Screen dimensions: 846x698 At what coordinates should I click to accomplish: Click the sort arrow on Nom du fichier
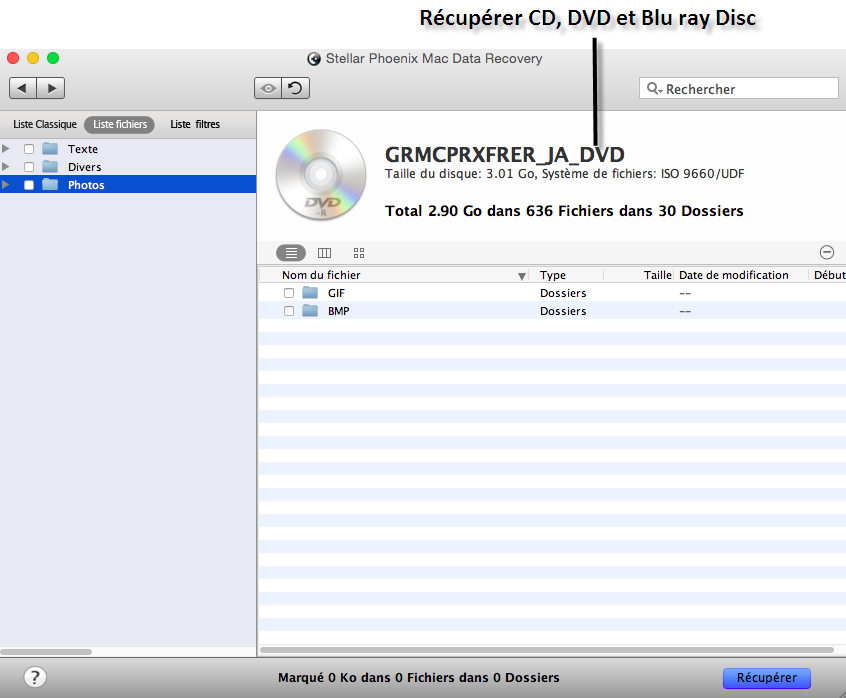(522, 276)
